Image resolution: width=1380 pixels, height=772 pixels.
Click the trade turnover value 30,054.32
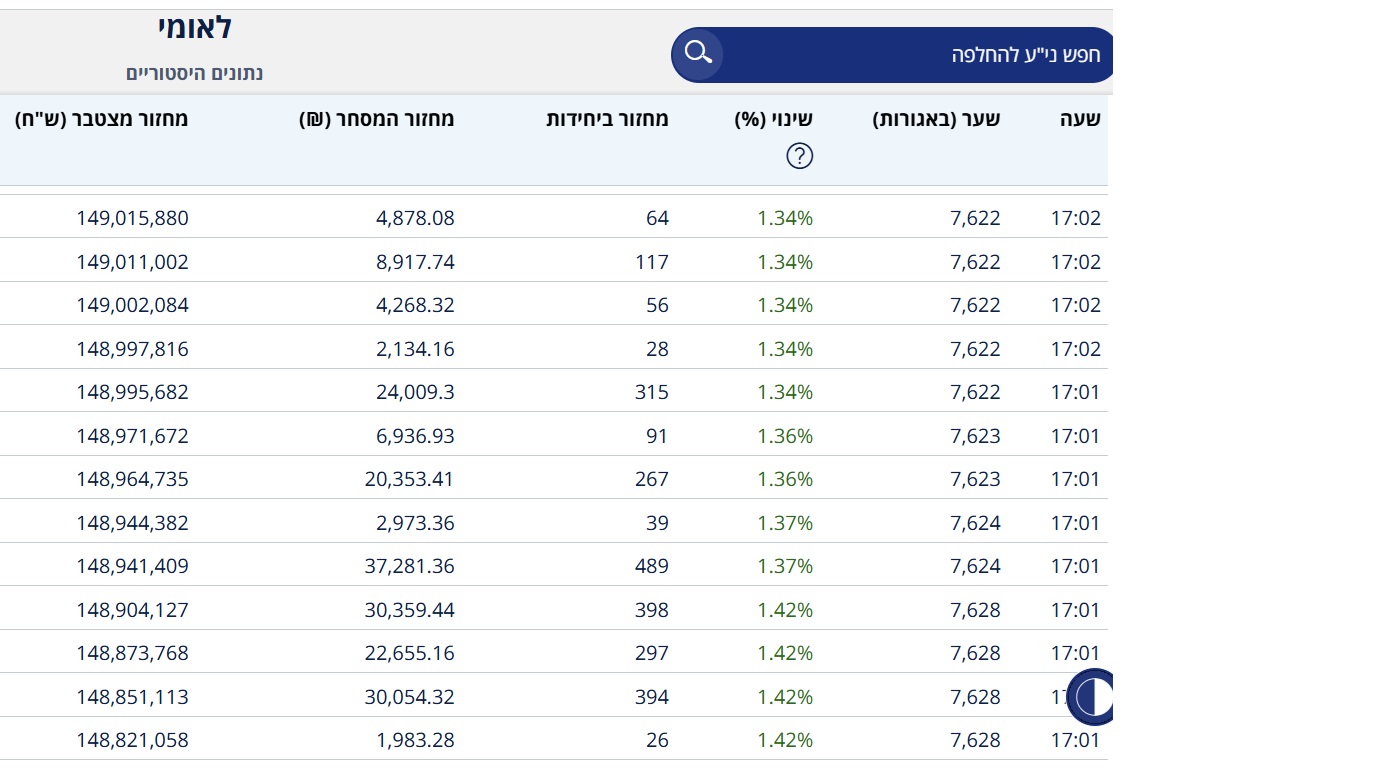pos(409,697)
